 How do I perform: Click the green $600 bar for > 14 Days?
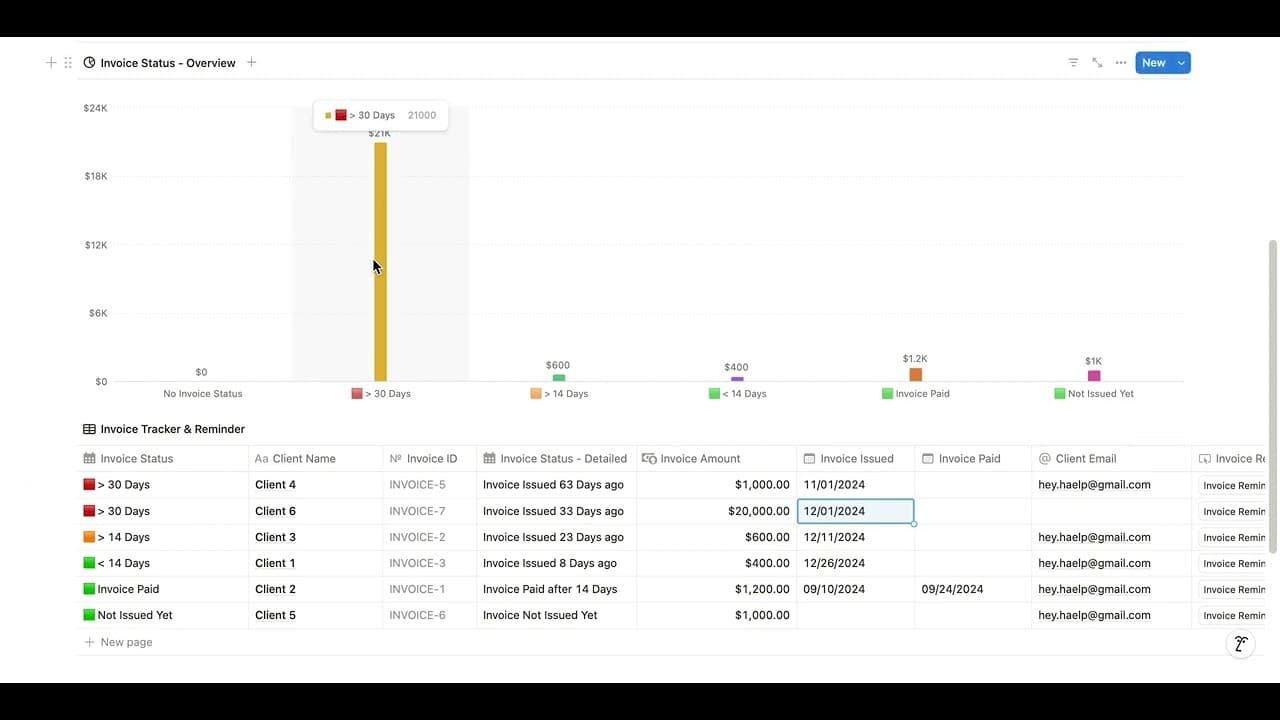tap(558, 378)
